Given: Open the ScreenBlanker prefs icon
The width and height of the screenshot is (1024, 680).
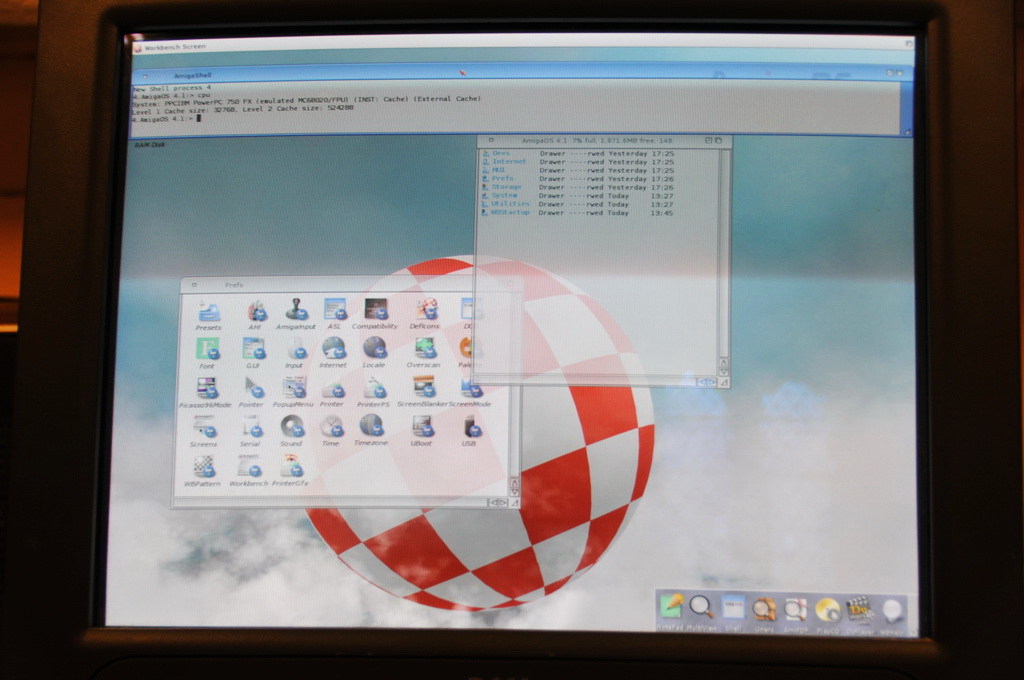Looking at the screenshot, I should 423,392.
